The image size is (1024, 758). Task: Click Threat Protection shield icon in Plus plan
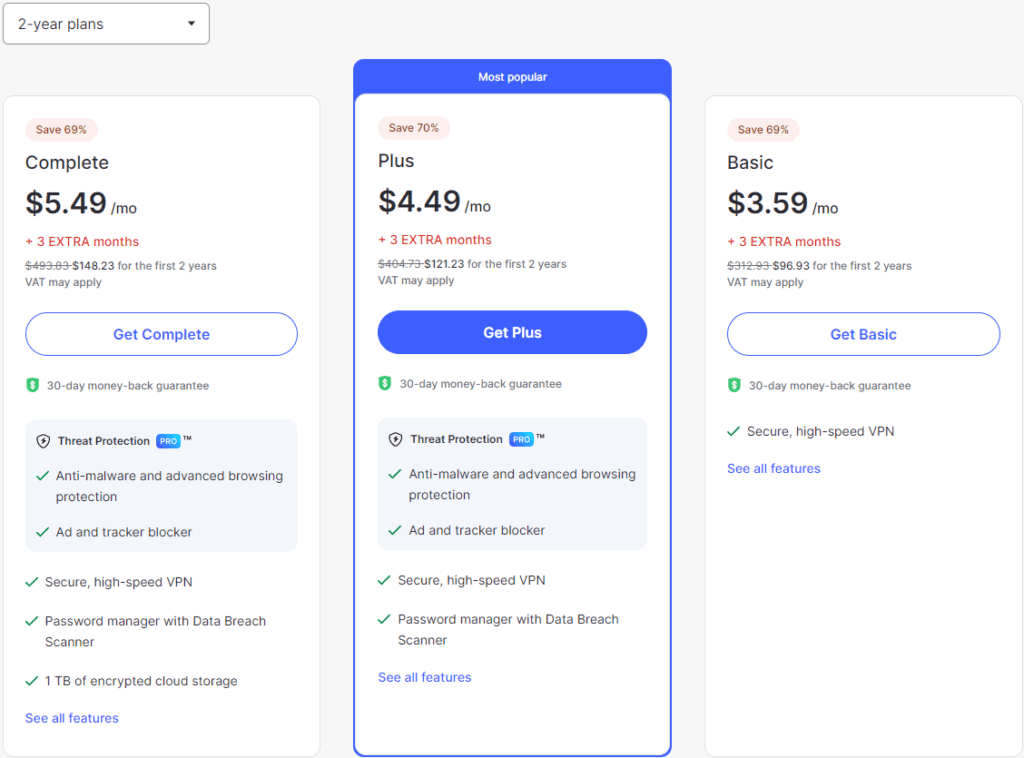click(x=395, y=439)
